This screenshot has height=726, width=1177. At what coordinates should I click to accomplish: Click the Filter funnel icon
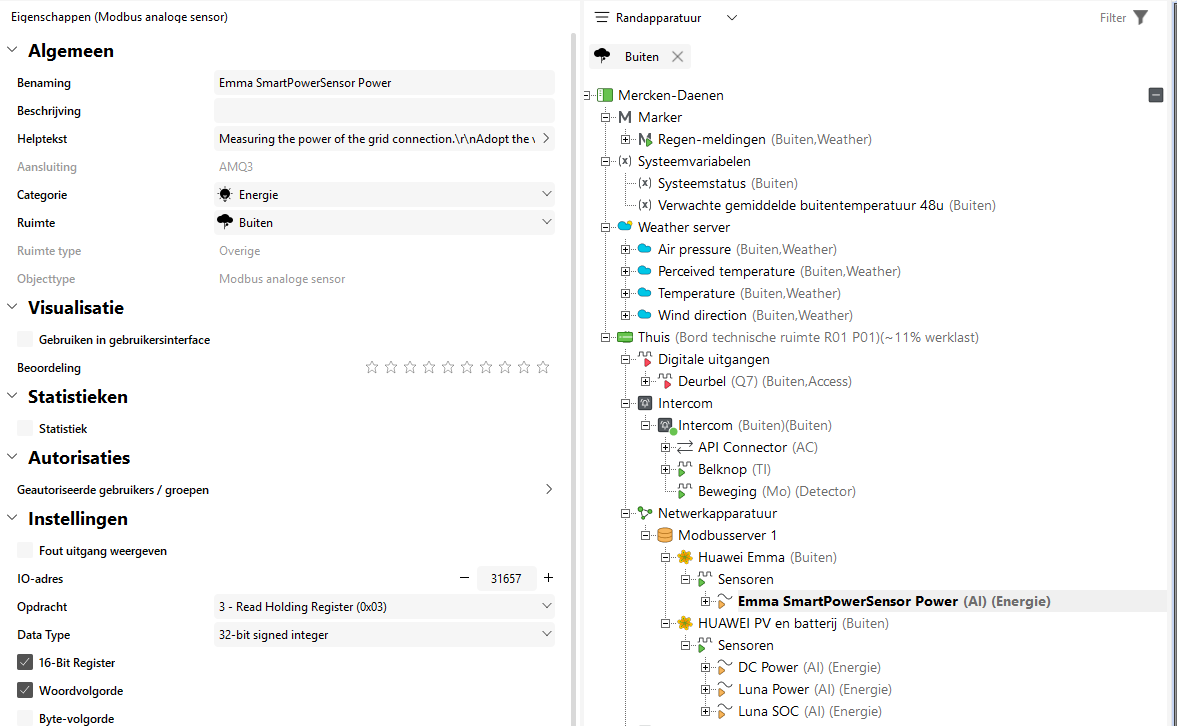point(1140,17)
